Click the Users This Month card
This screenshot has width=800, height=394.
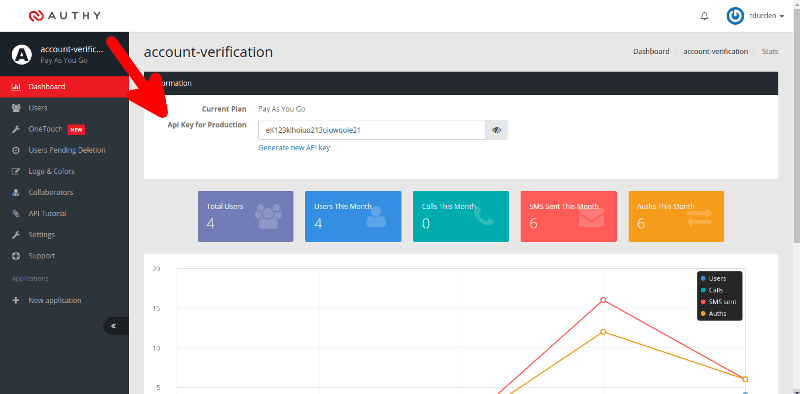coord(353,216)
